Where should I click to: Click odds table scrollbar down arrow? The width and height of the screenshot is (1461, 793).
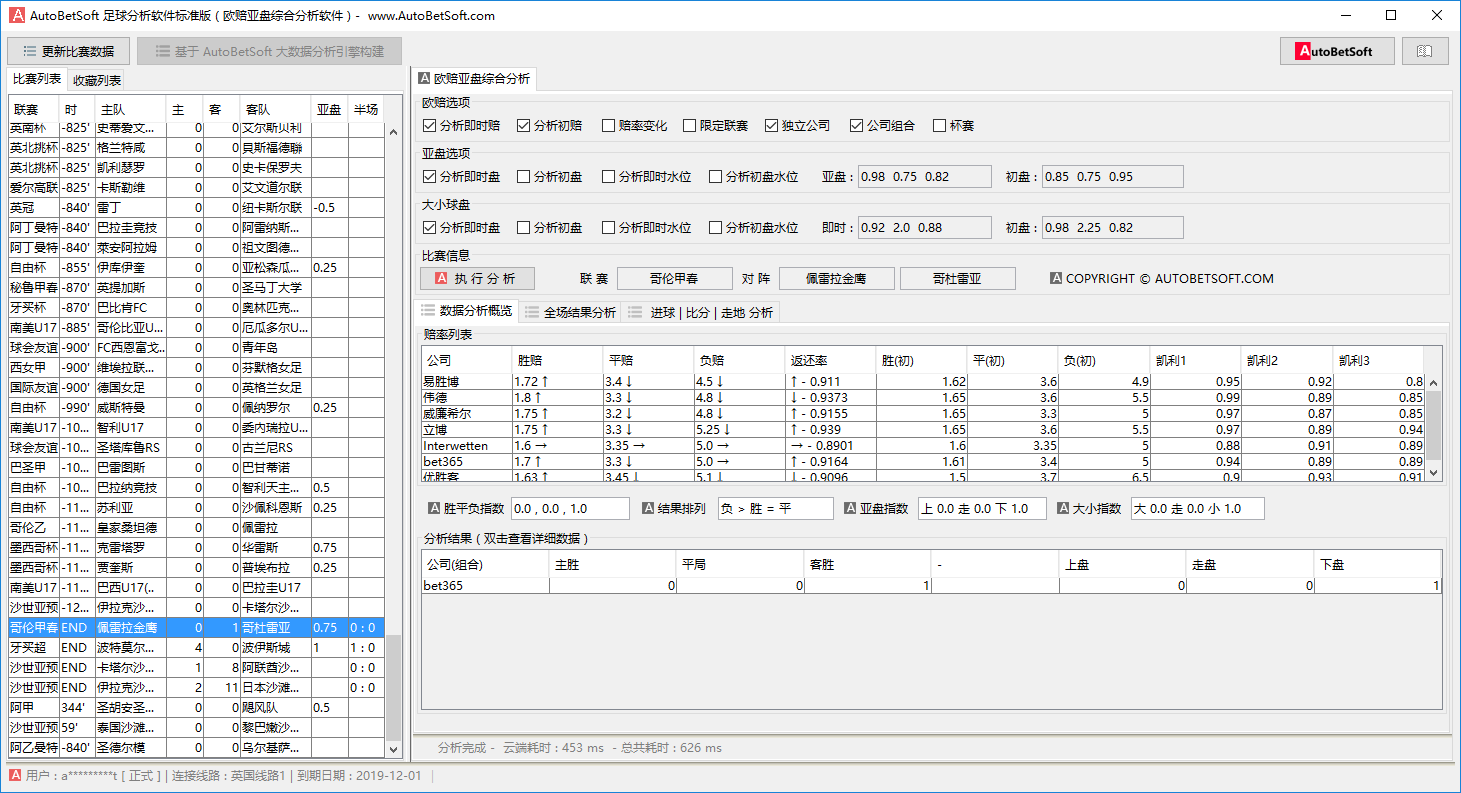point(1433,472)
